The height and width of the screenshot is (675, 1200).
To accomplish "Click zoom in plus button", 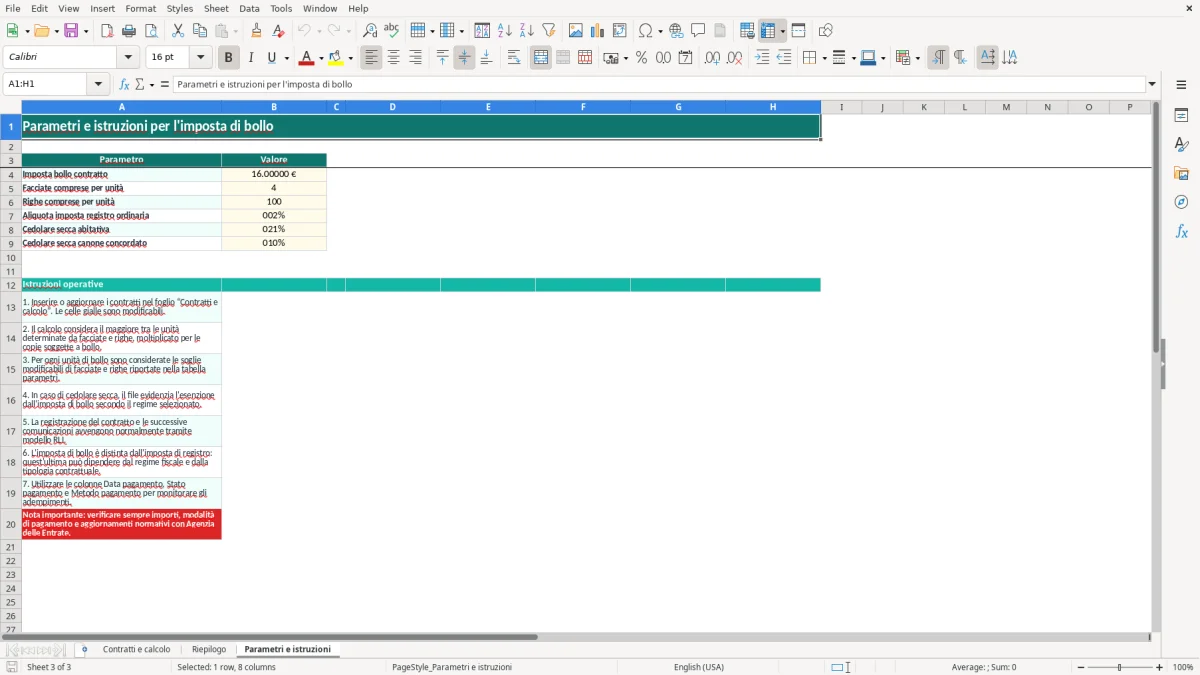I will click(x=1160, y=667).
